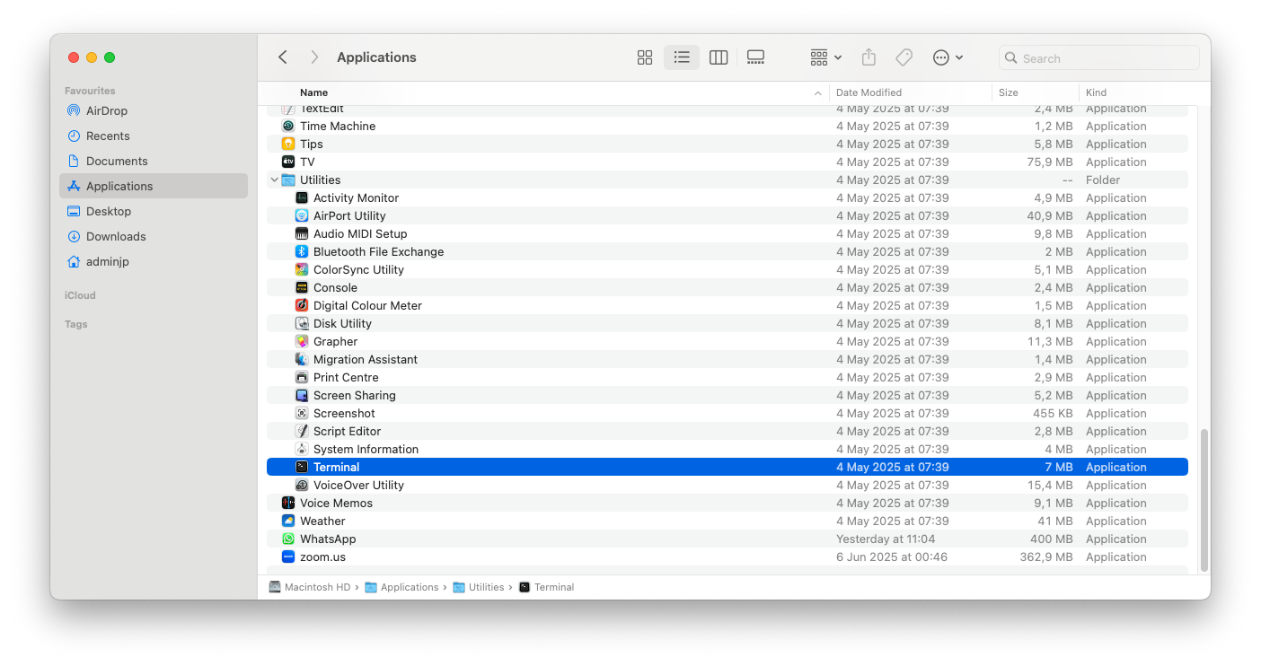Click the Tips app icon

coord(288,144)
